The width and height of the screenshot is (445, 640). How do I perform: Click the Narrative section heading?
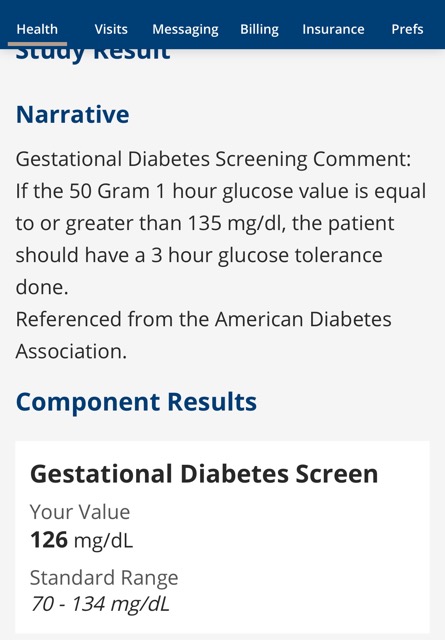73,114
